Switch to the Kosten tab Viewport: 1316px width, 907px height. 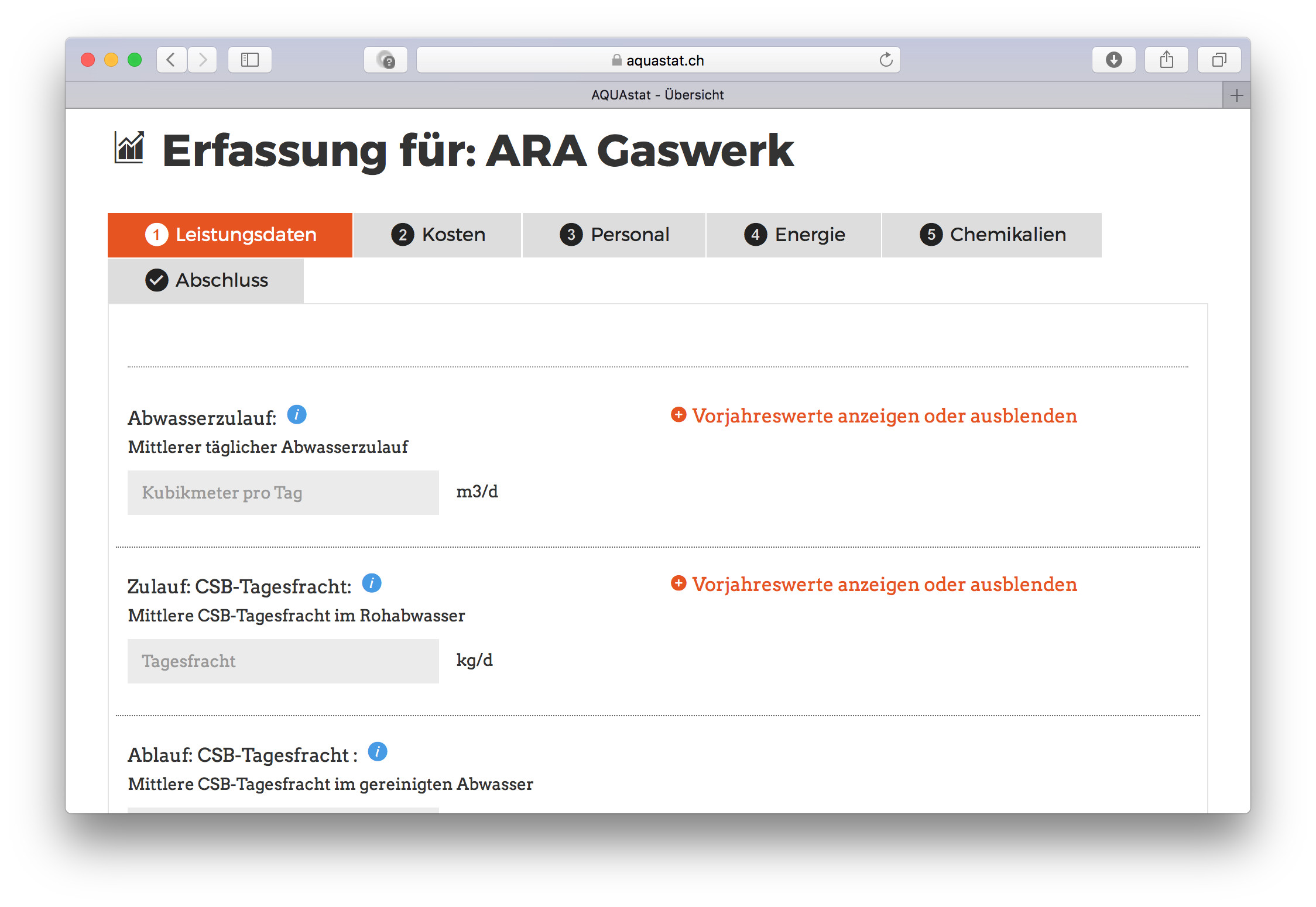[437, 235]
